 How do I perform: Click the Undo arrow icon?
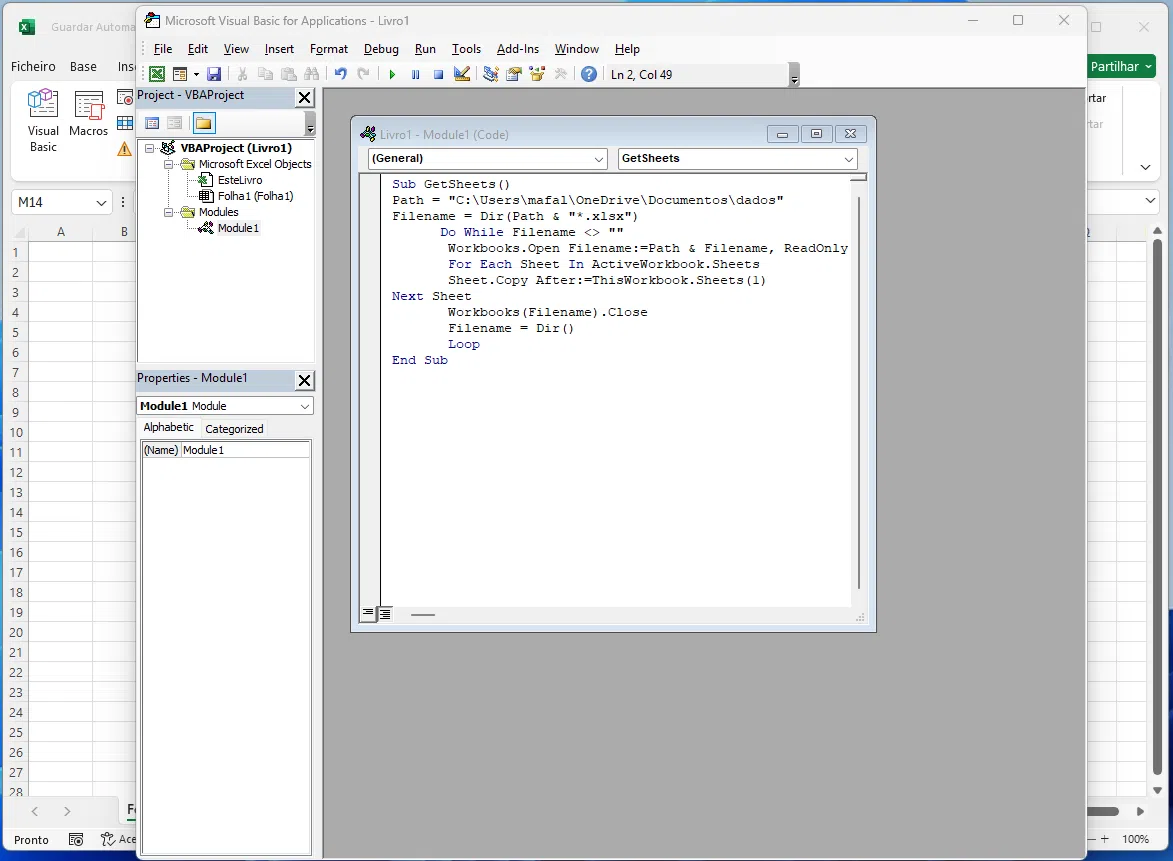[340, 74]
